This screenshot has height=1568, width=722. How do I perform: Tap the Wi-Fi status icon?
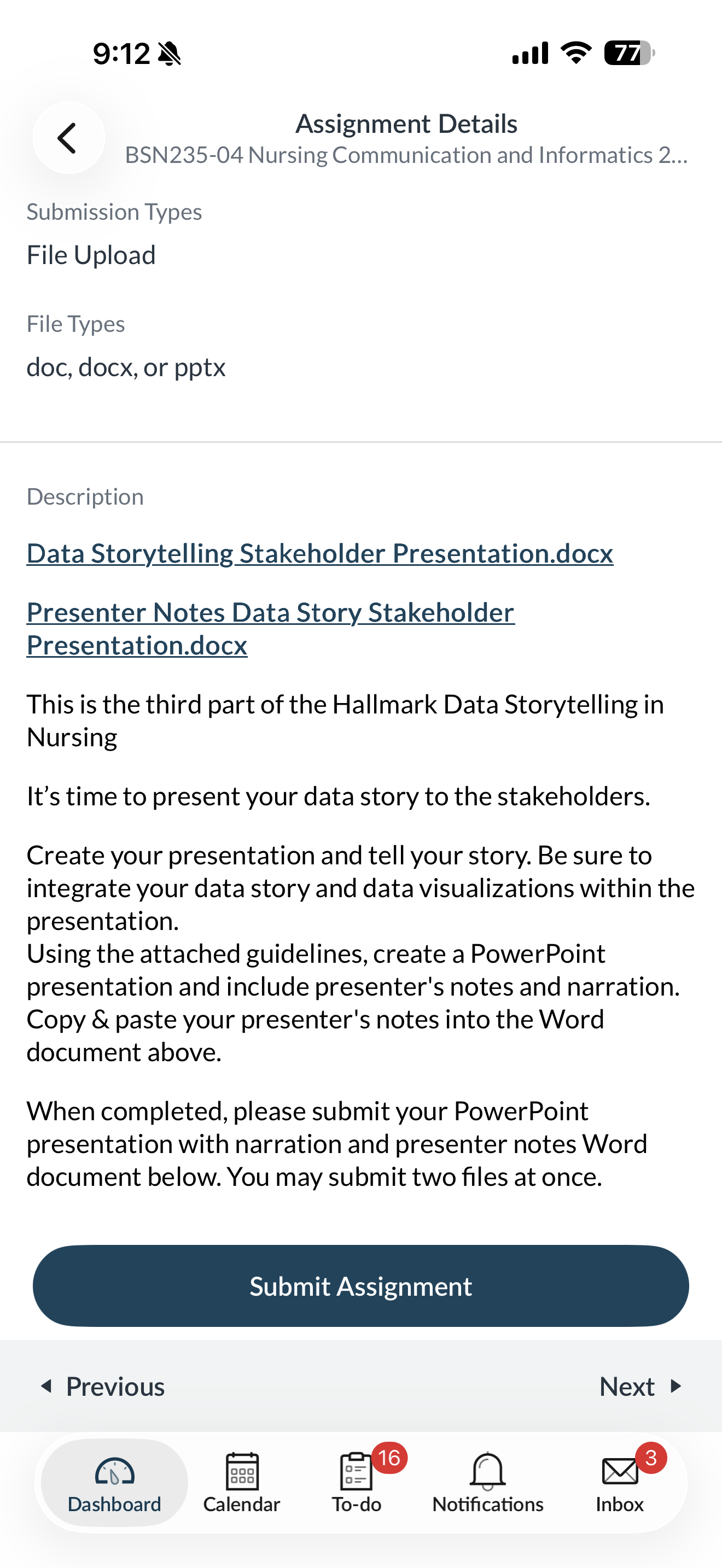coord(576,53)
